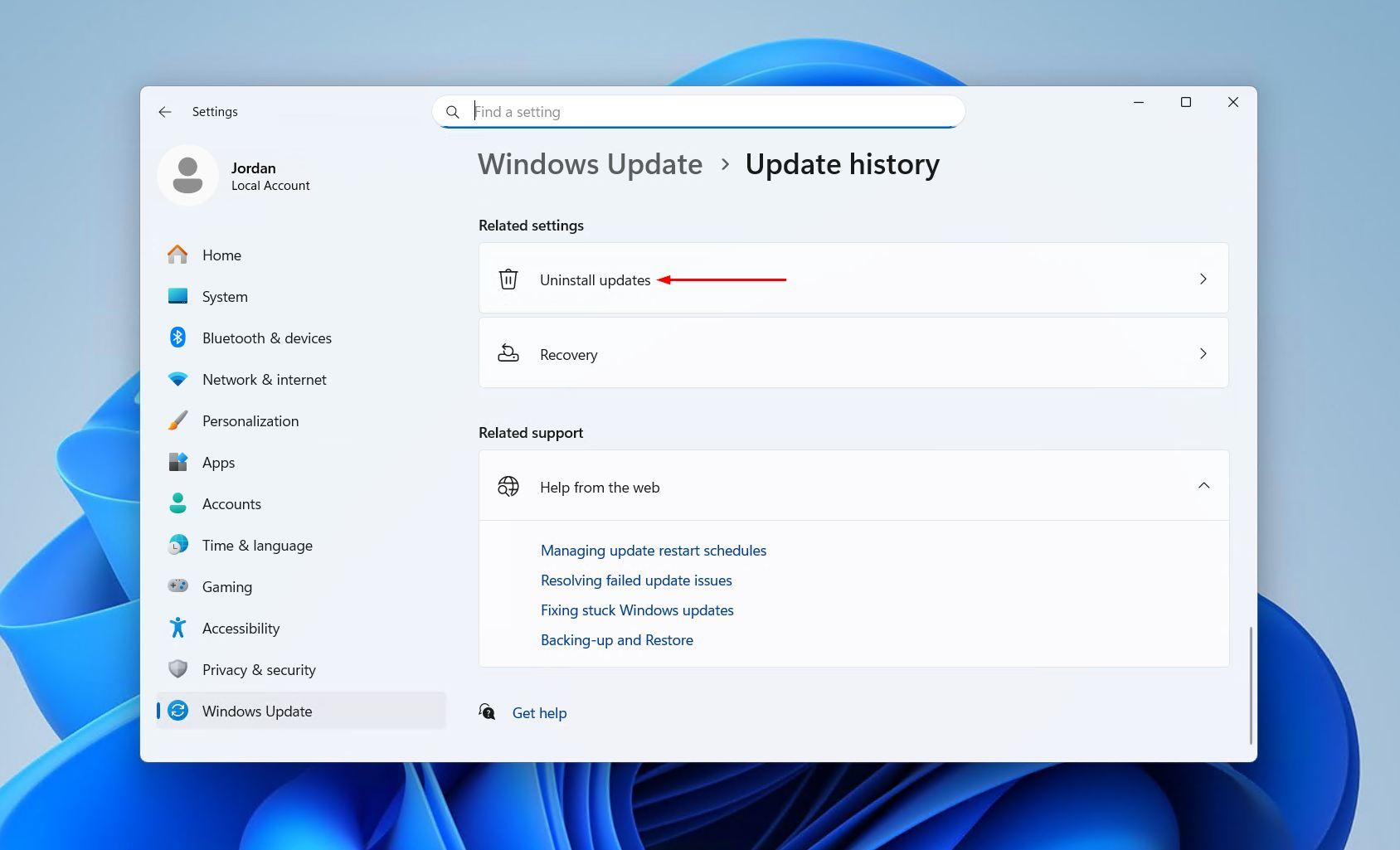The image size is (1400, 850).
Task: Open Fixing stuck Windows updates link
Action: coord(637,610)
